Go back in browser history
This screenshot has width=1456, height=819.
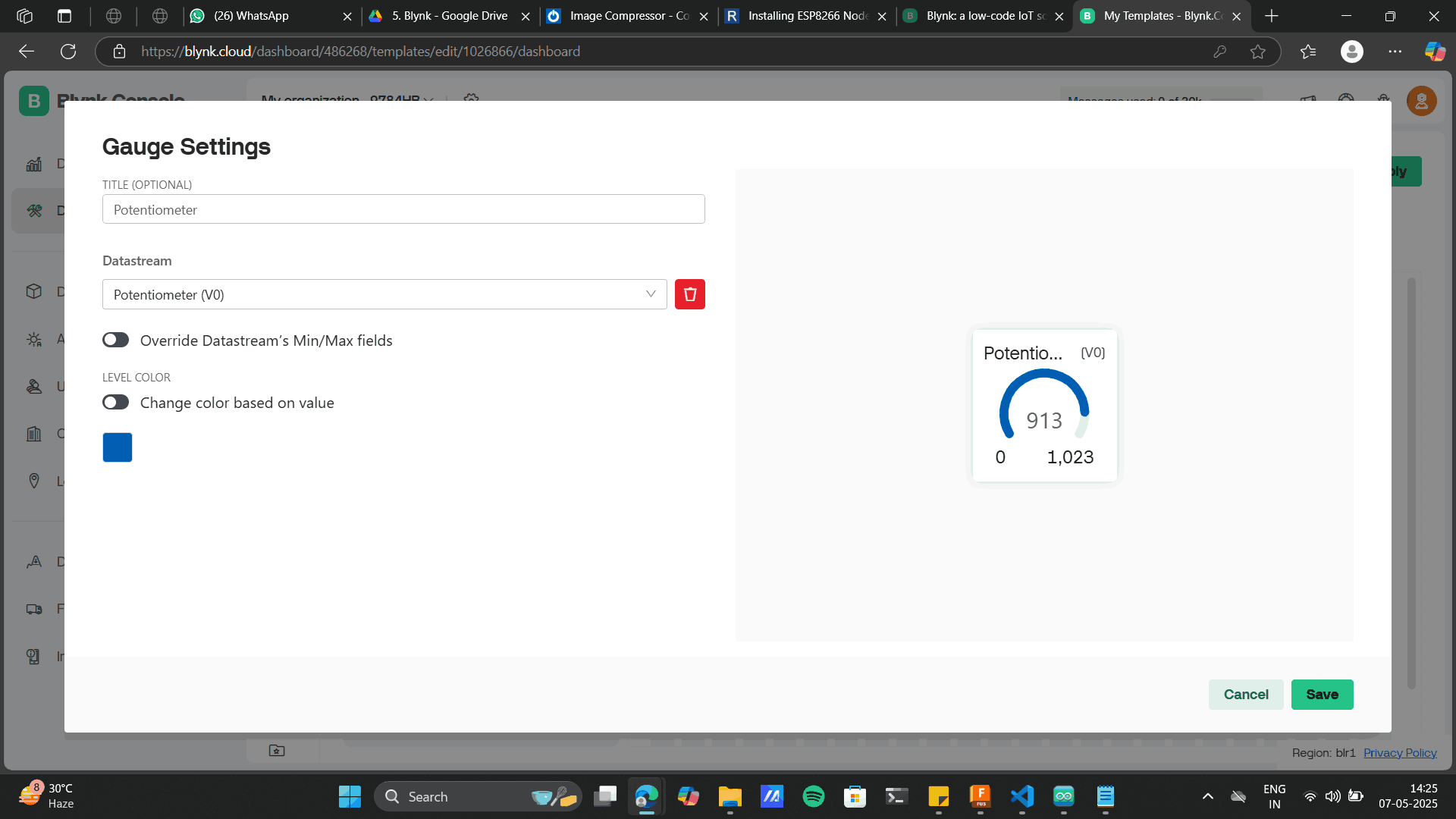[x=27, y=52]
